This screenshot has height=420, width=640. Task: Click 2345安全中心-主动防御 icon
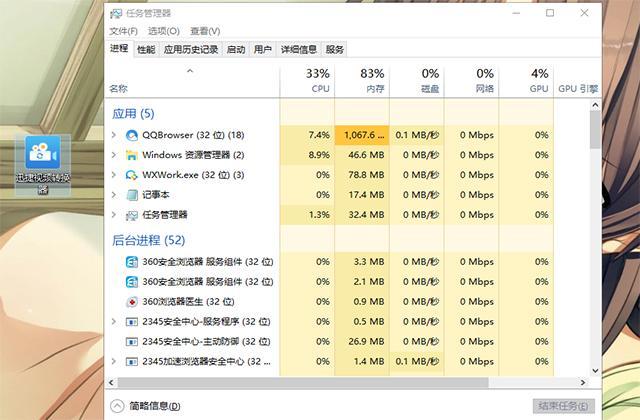click(132, 342)
